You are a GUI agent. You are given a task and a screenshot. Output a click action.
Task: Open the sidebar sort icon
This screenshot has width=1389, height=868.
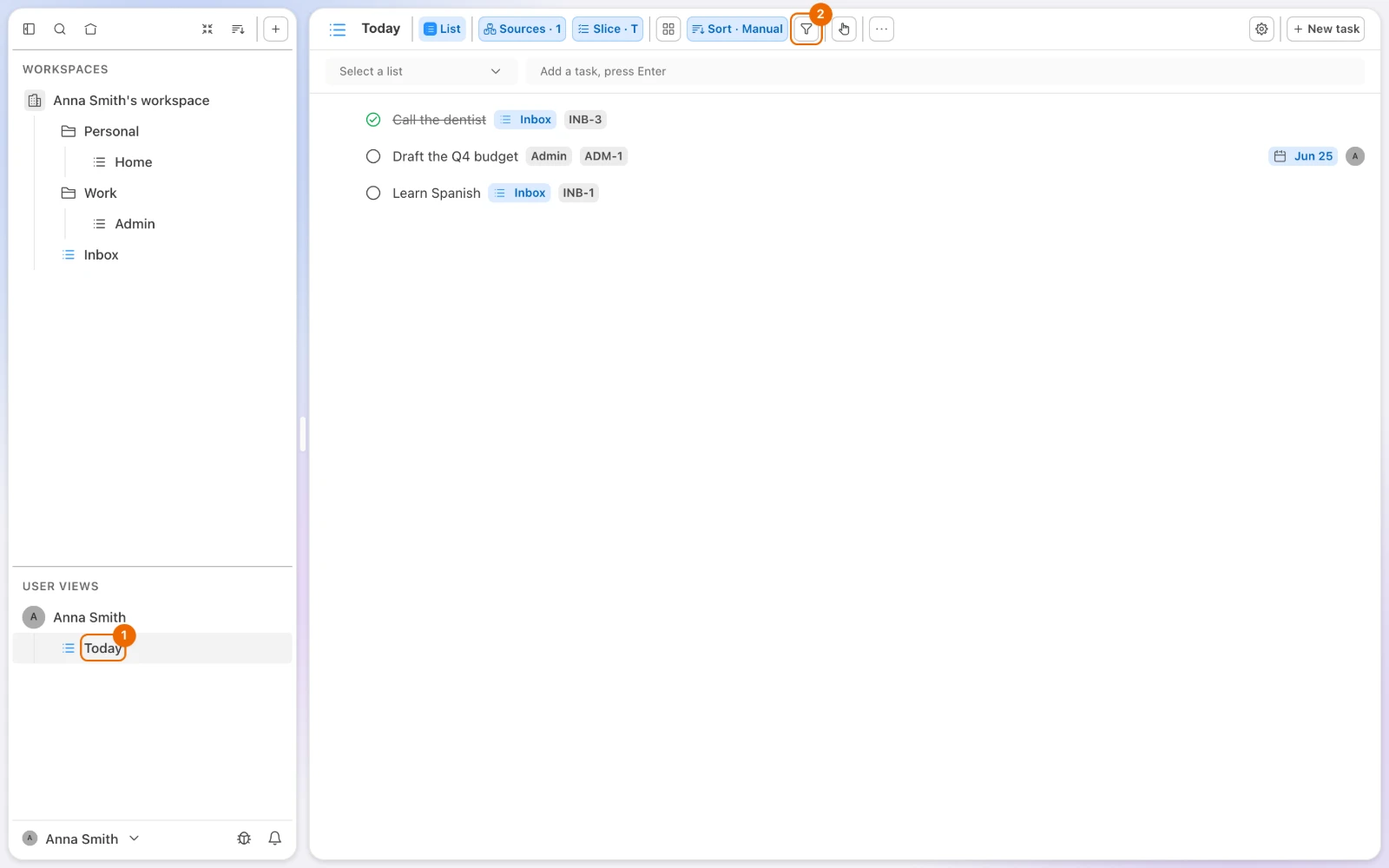tap(238, 29)
